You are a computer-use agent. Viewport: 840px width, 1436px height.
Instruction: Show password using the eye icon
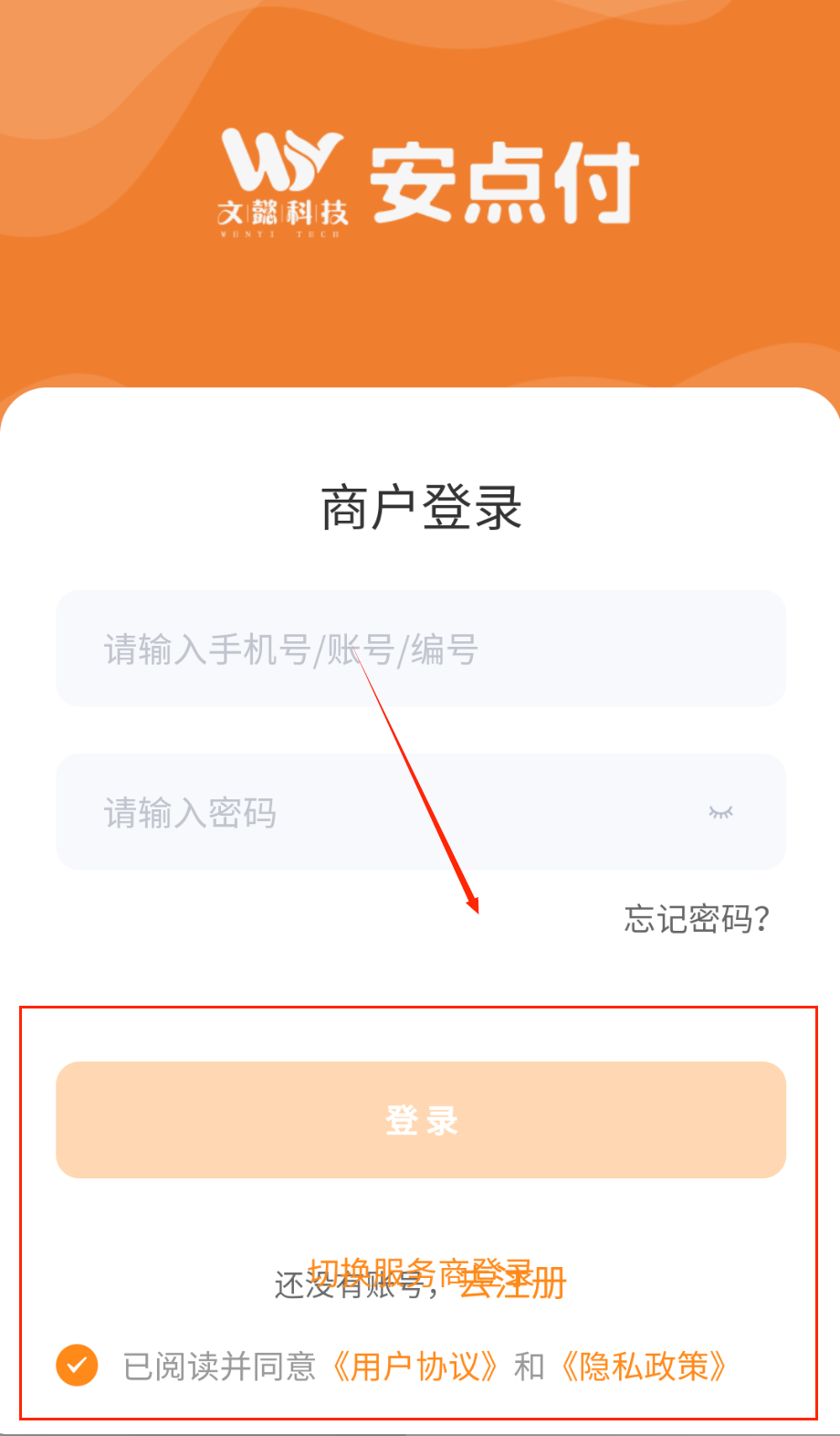[x=720, y=812]
